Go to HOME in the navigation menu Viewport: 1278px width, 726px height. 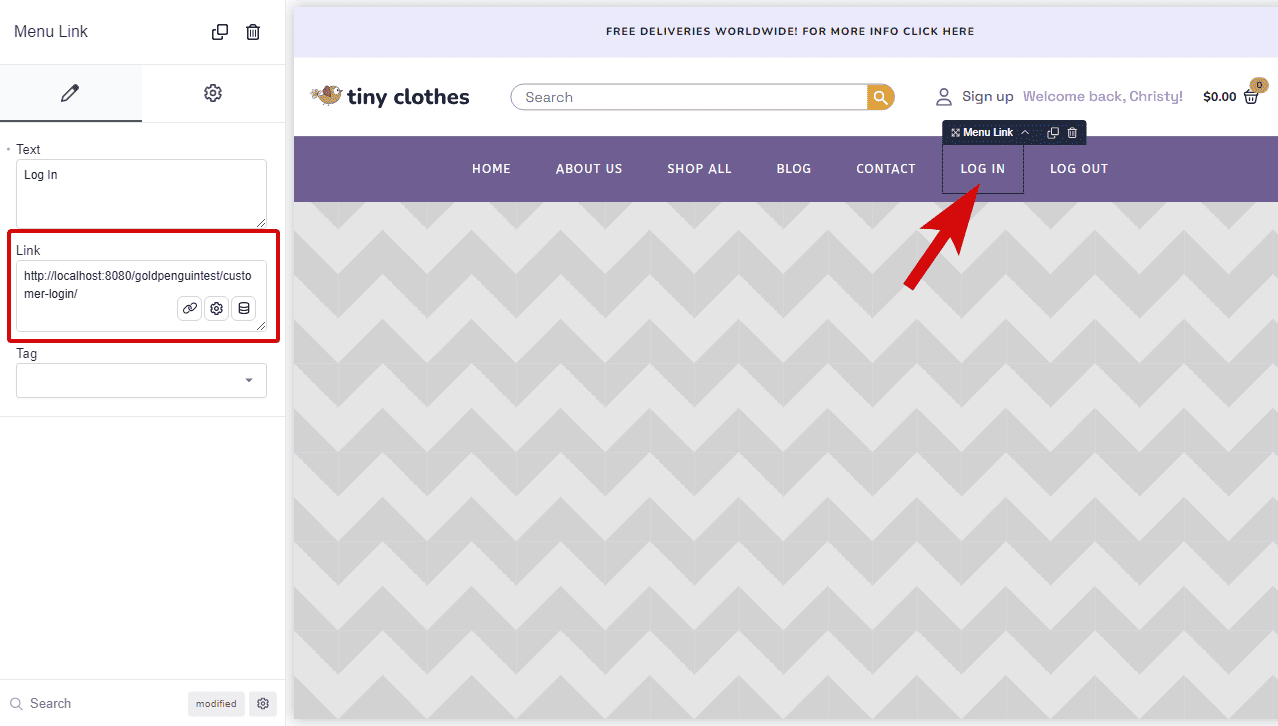[x=491, y=169]
